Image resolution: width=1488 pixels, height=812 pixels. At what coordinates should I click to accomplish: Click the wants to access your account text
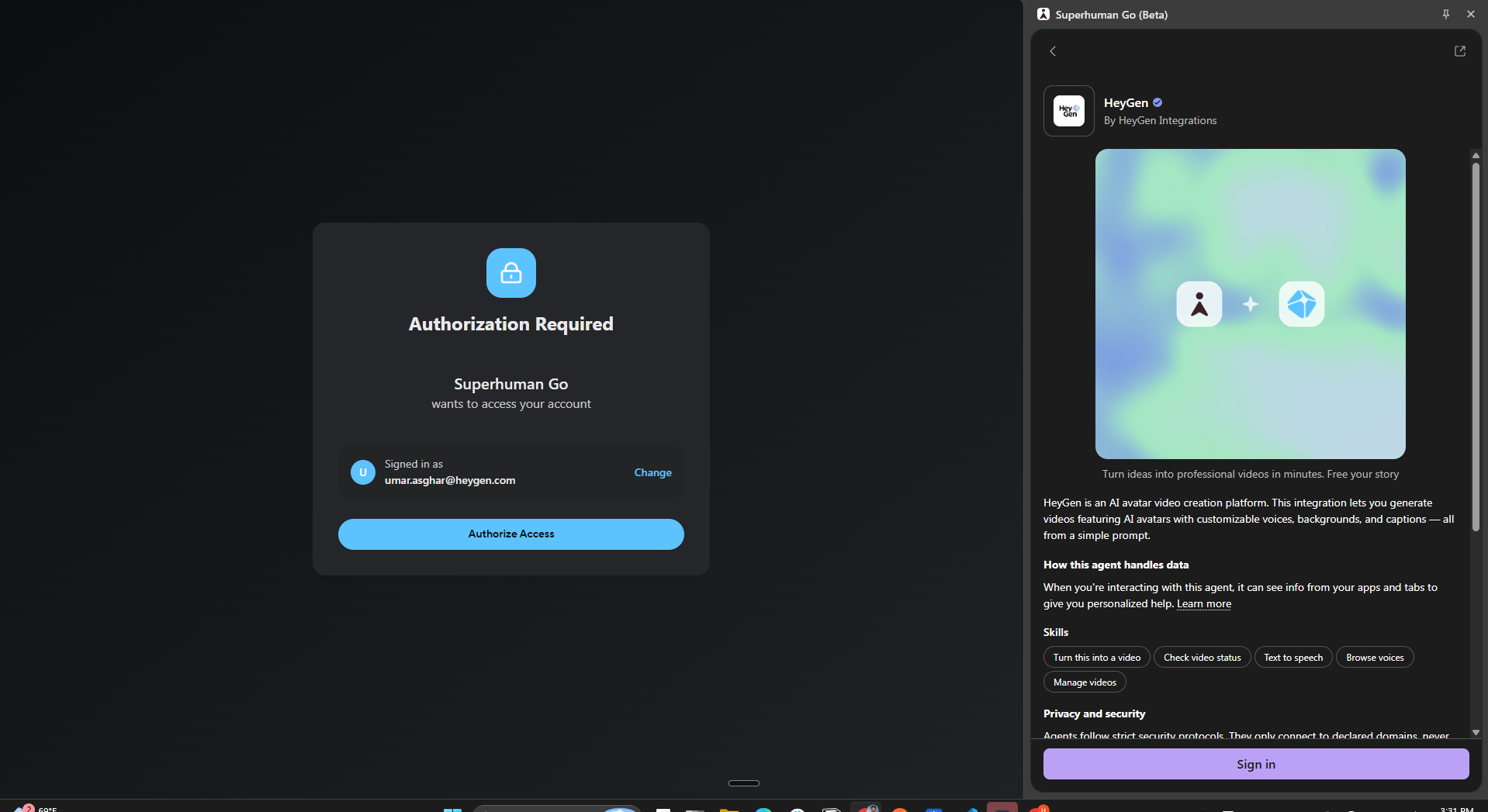tap(510, 404)
